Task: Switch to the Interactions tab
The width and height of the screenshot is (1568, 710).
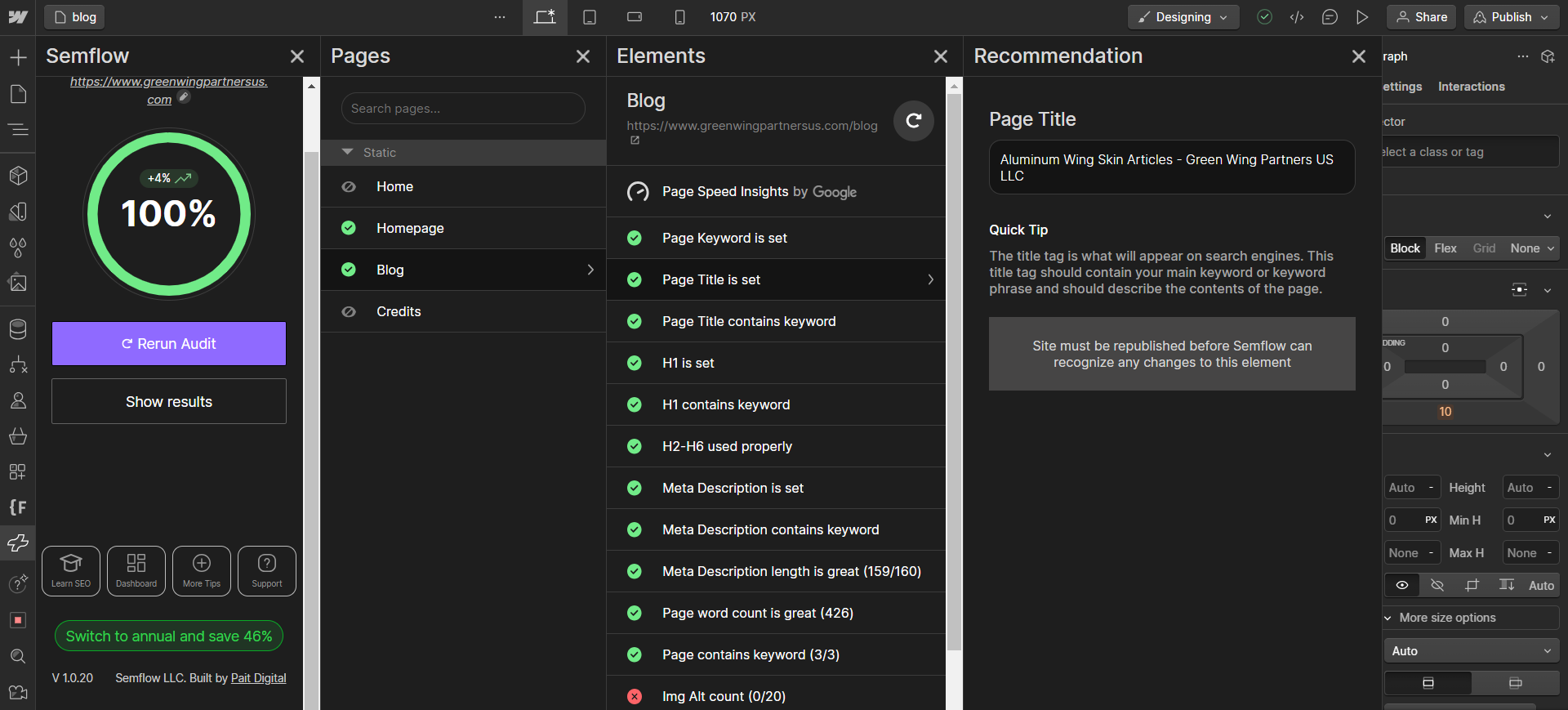Action: point(1471,87)
